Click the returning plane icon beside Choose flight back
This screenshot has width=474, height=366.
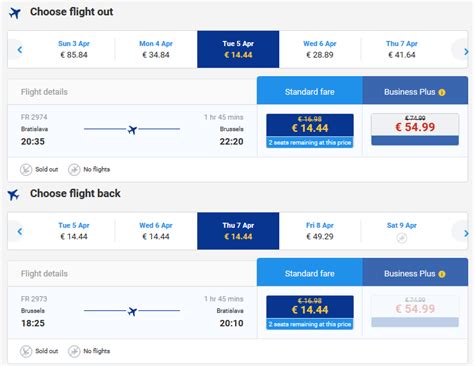pos(14,194)
